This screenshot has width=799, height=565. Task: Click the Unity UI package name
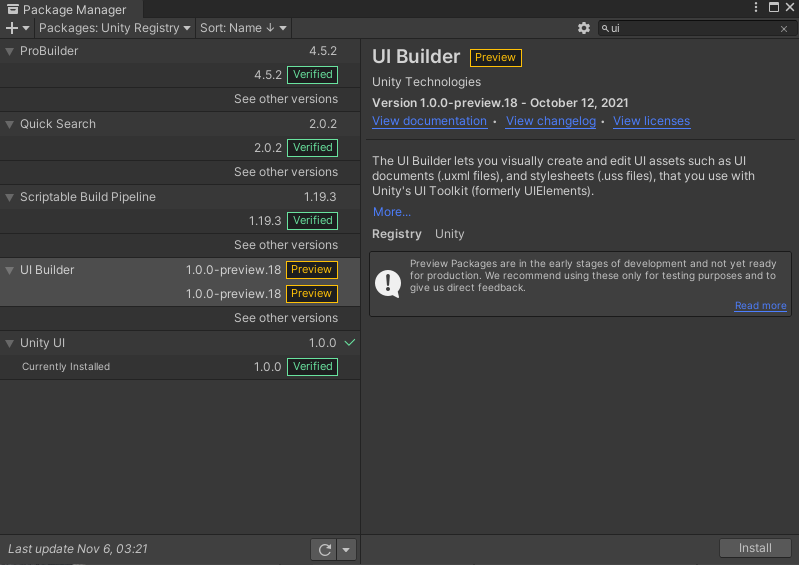click(42, 343)
